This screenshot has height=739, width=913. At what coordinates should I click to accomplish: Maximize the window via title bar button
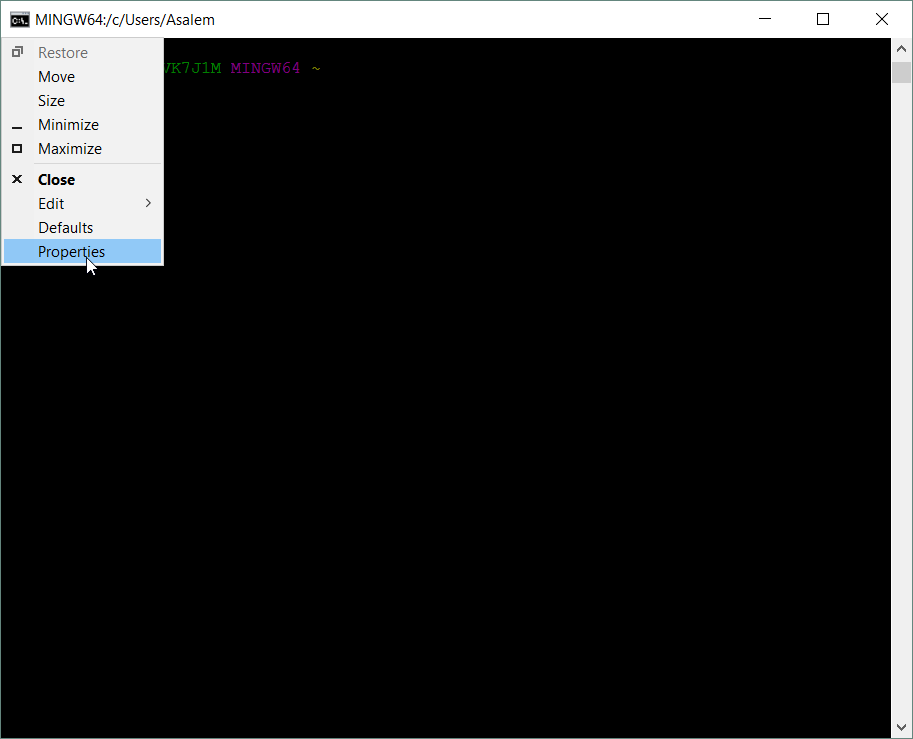coord(823,19)
